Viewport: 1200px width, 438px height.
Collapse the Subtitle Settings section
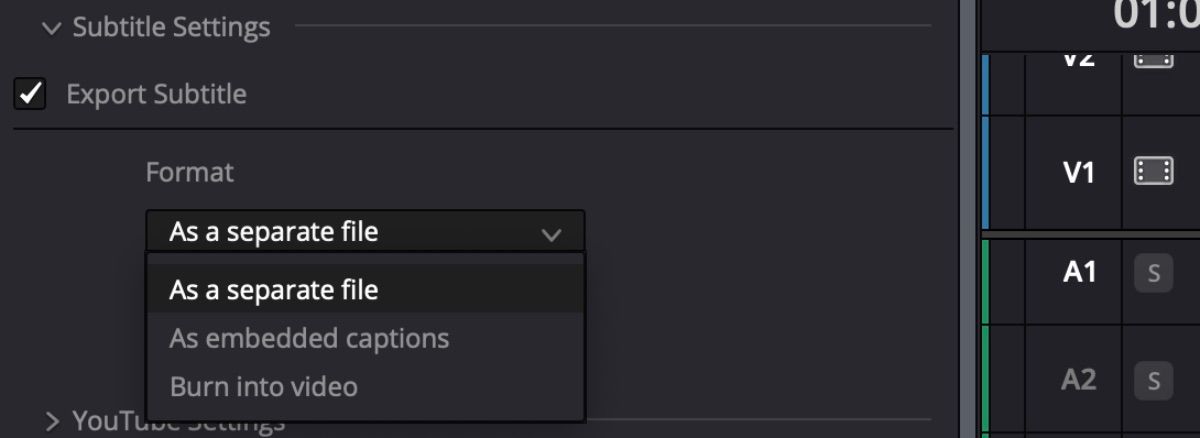(52, 28)
